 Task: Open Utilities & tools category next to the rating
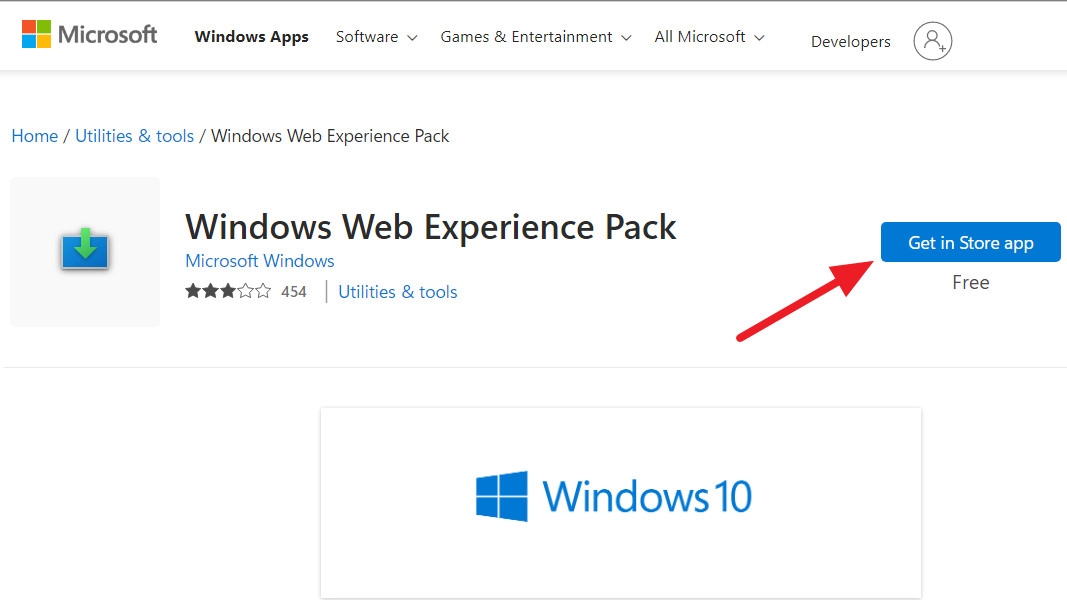click(x=397, y=292)
